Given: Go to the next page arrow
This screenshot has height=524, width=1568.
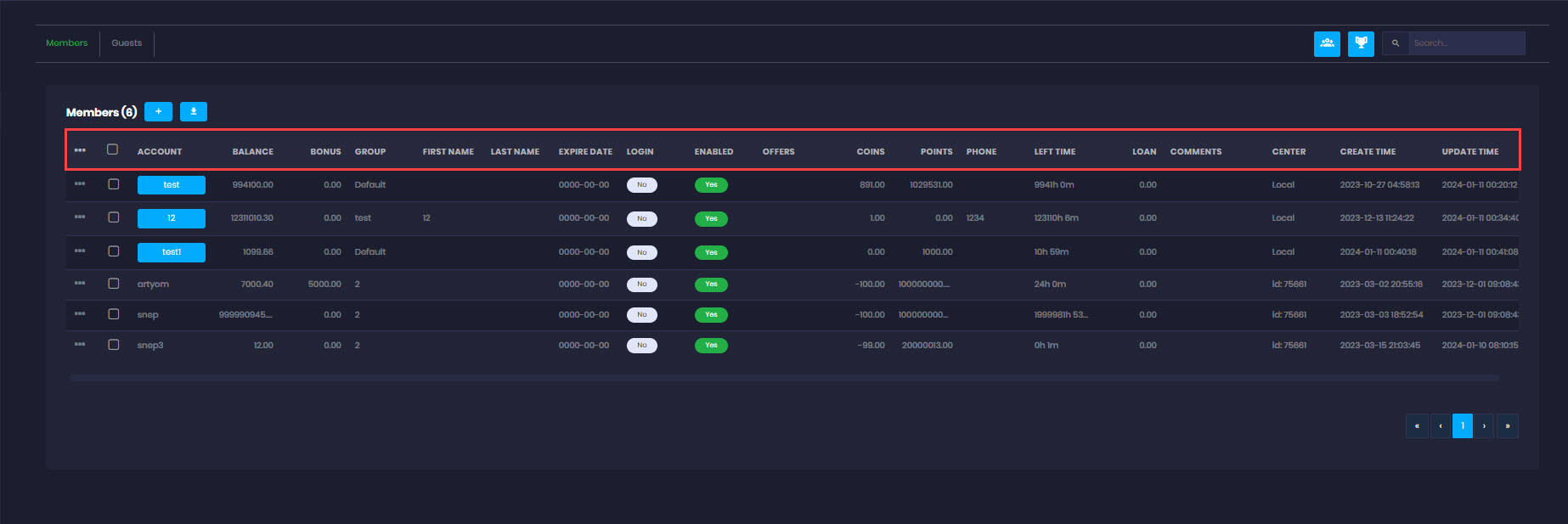Looking at the screenshot, I should (x=1484, y=426).
